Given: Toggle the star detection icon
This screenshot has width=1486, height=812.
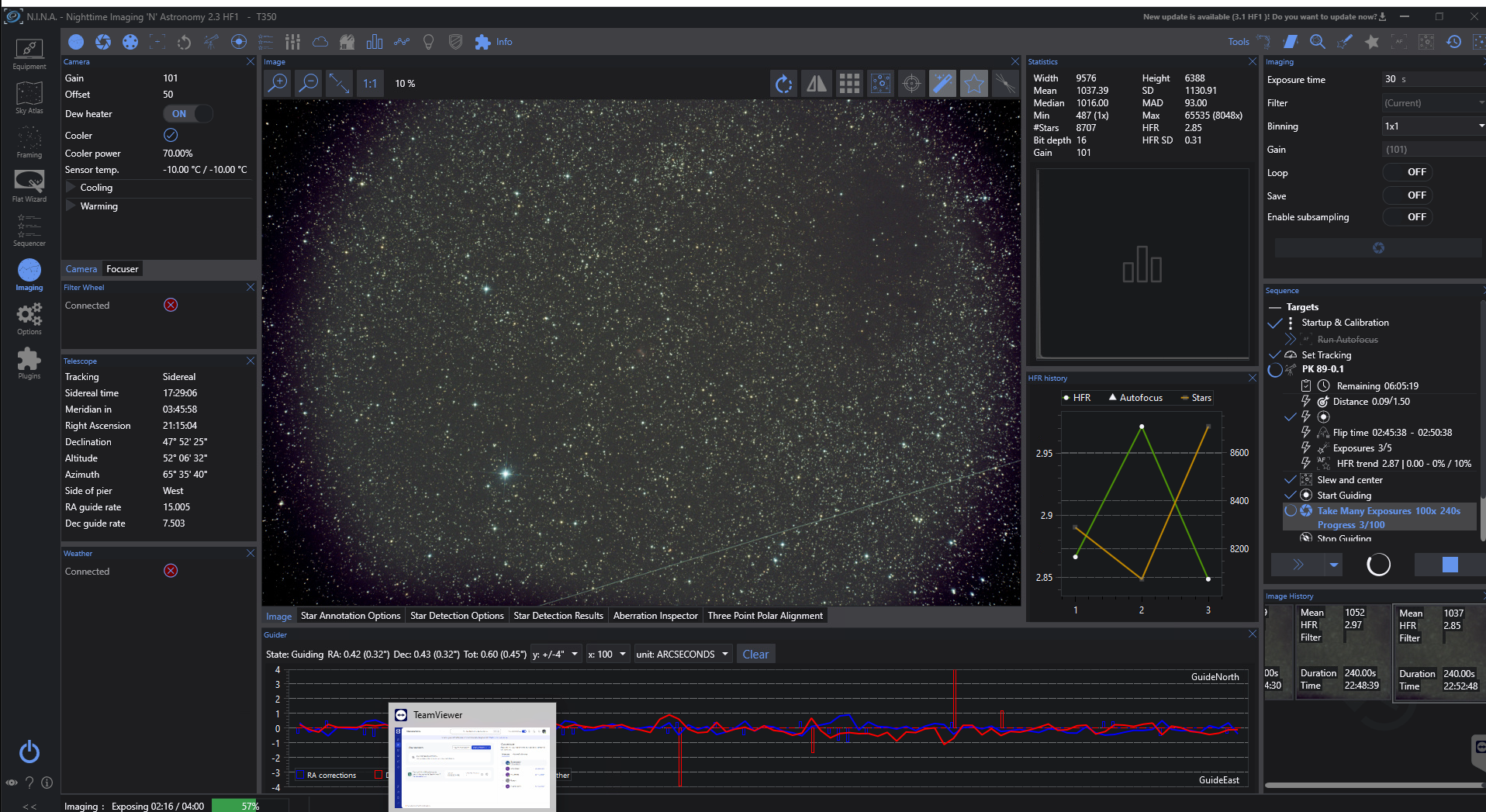Looking at the screenshot, I should (x=973, y=83).
